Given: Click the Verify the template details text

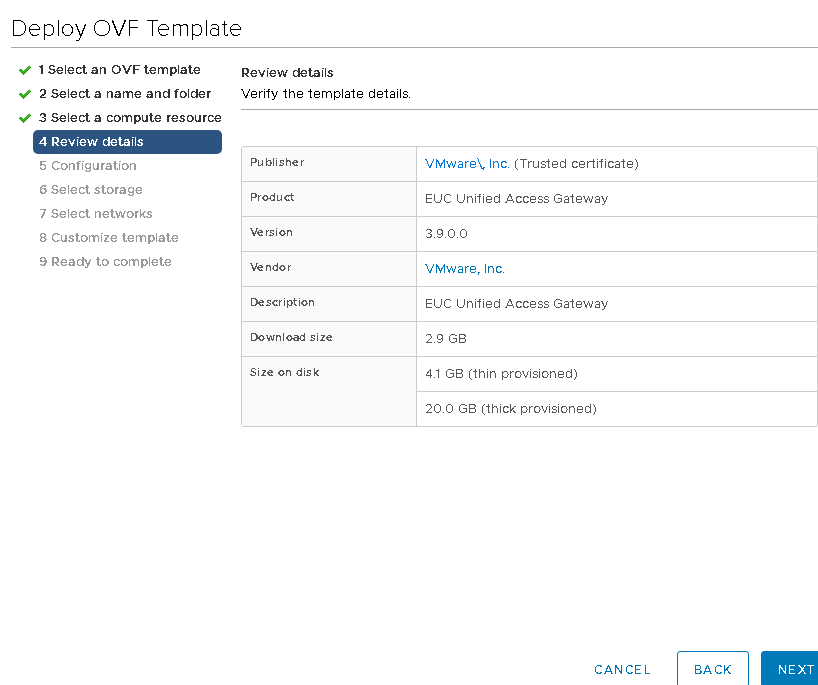Looking at the screenshot, I should [x=326, y=93].
